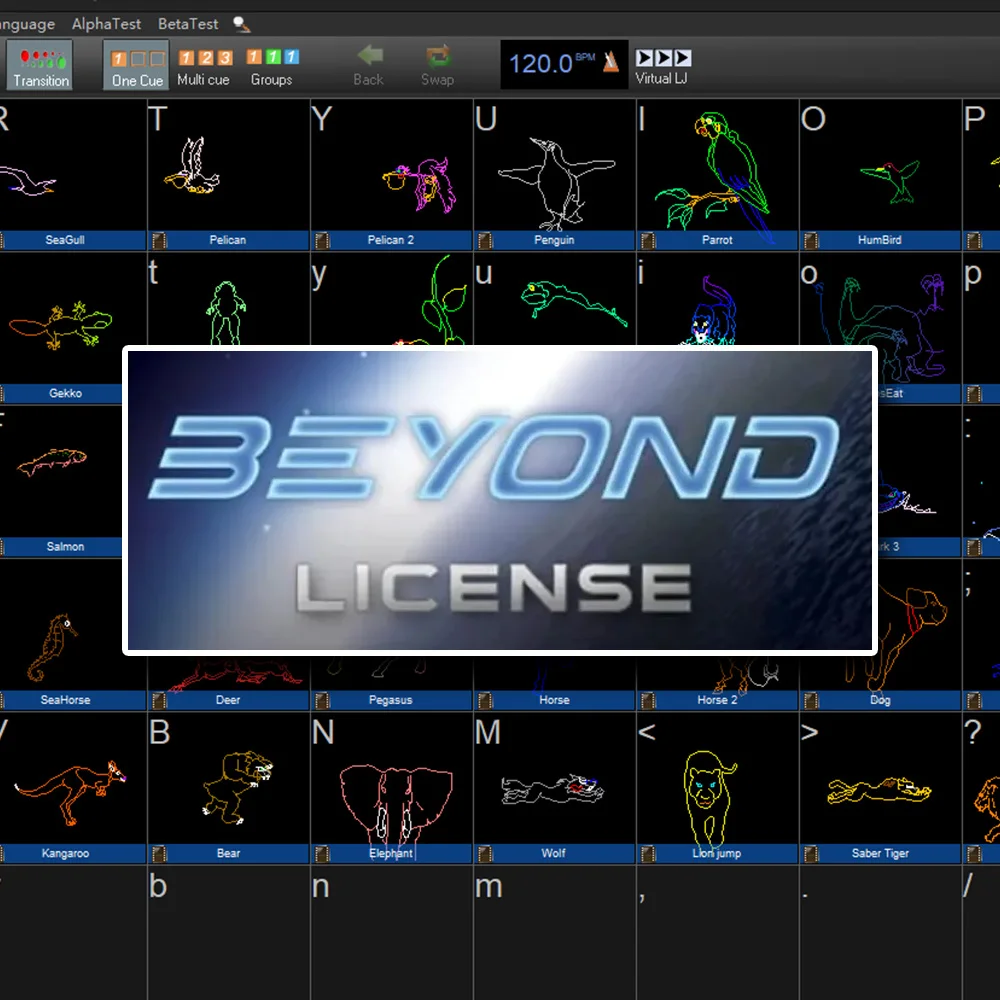This screenshot has height=1000, width=1000.
Task: Switch to Multi cue mode
Action: tap(203, 68)
